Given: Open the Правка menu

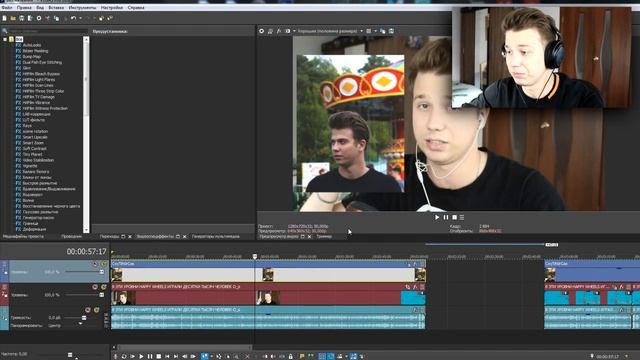Looking at the screenshot, I should 24,7.
